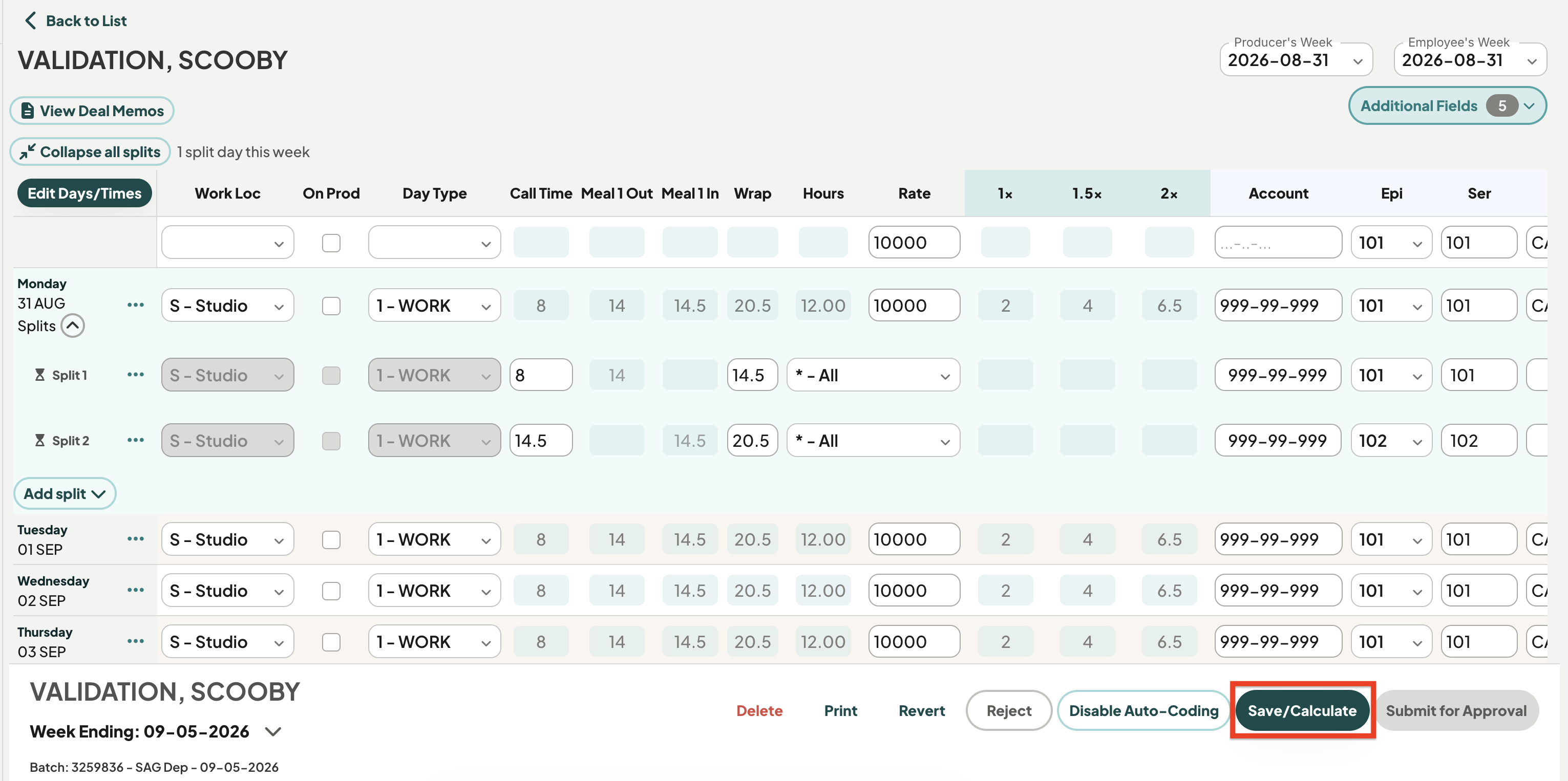The width and height of the screenshot is (1568, 781).
Task: Click the Back to List arrow icon
Action: (30, 20)
